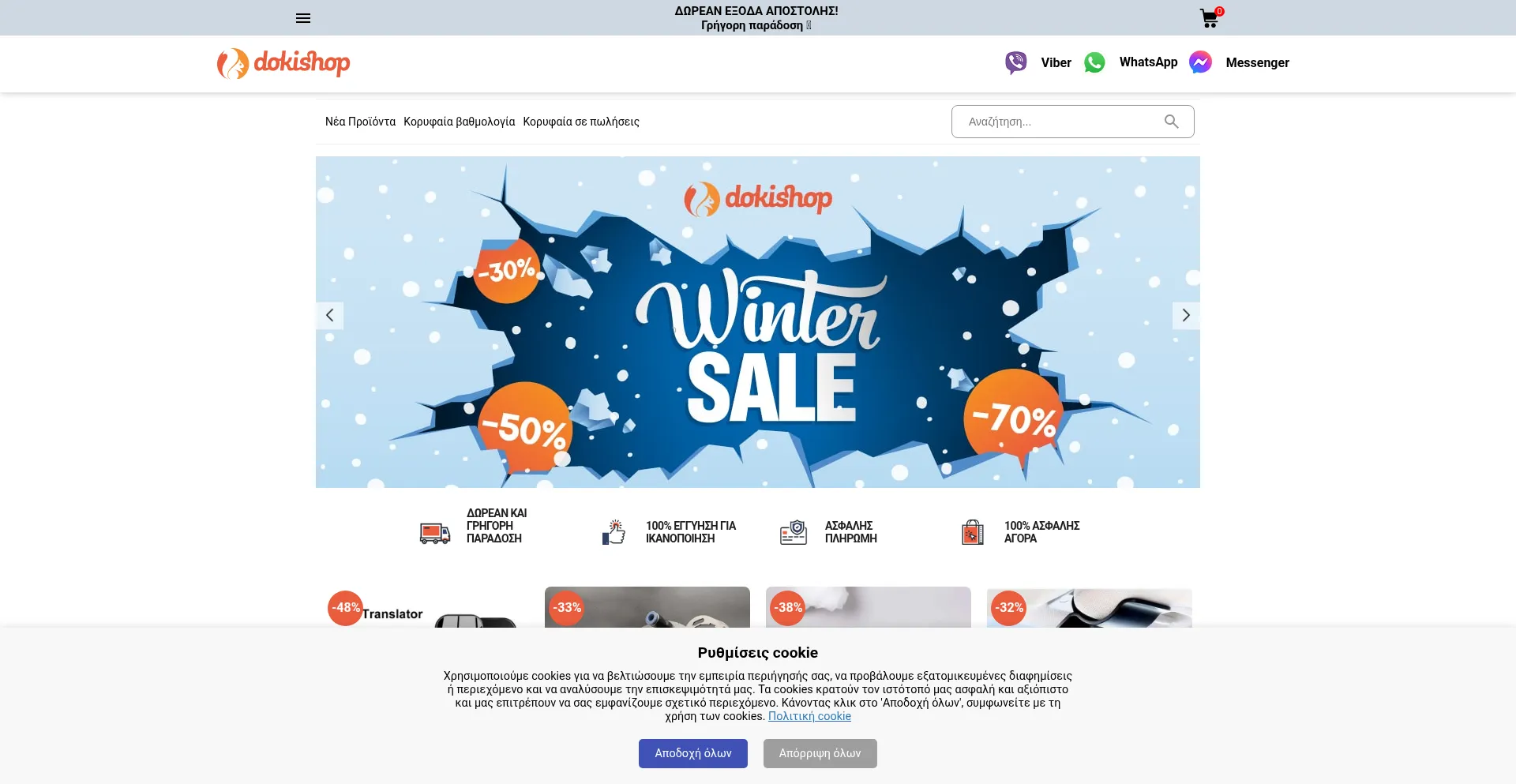This screenshot has height=784, width=1516.
Task: Open Κορυφαία βαθμολογία menu item
Action: click(459, 122)
